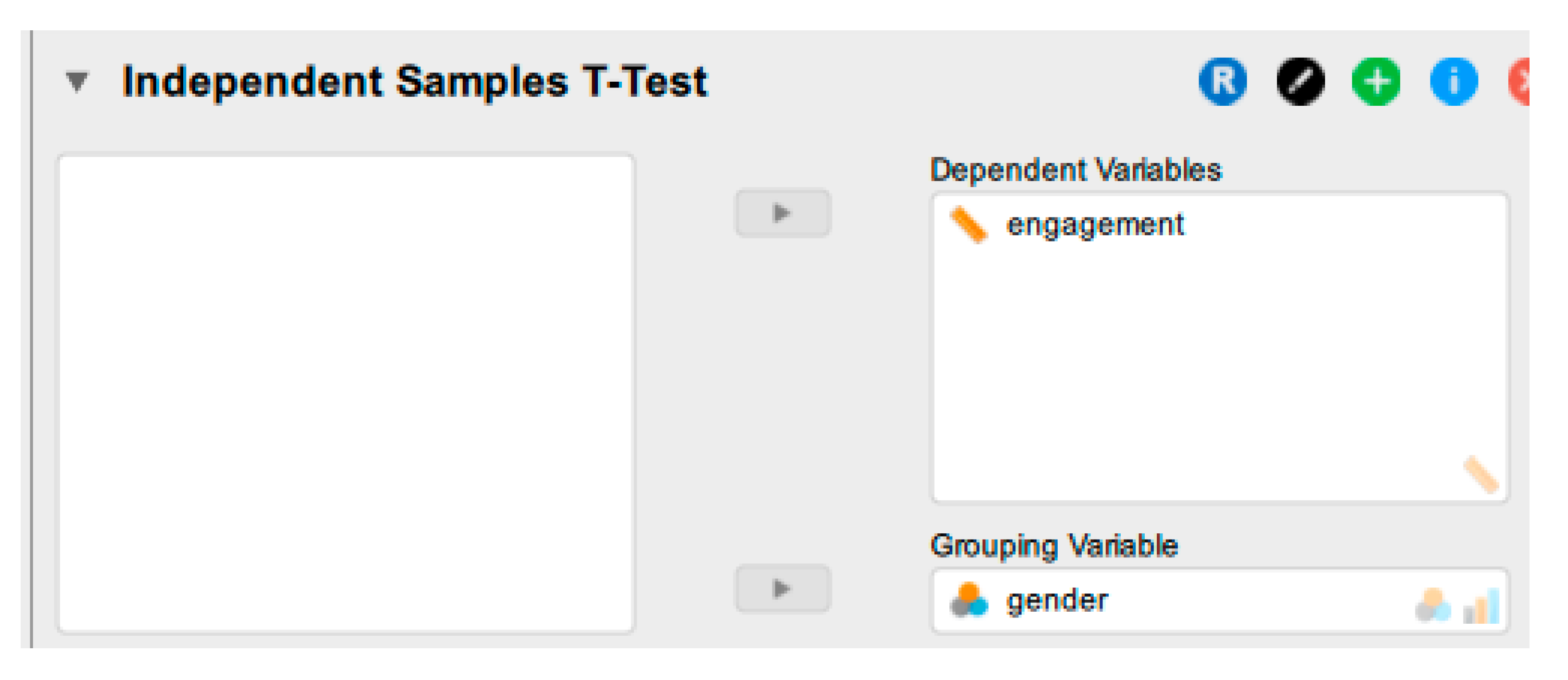Image resolution: width=1568 pixels, height=680 pixels.
Task: Click the faded scale icon in Dependent Variables box
Action: (1479, 474)
